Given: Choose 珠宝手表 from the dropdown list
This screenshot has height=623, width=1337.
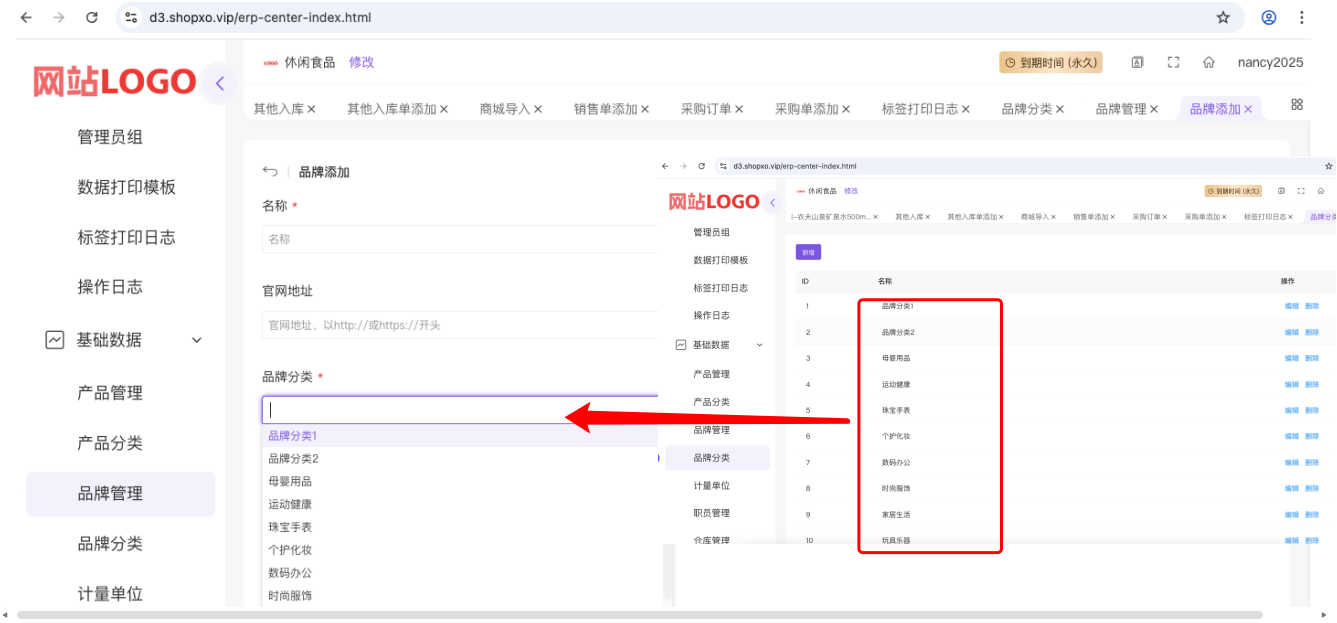Looking at the screenshot, I should [x=460, y=527].
